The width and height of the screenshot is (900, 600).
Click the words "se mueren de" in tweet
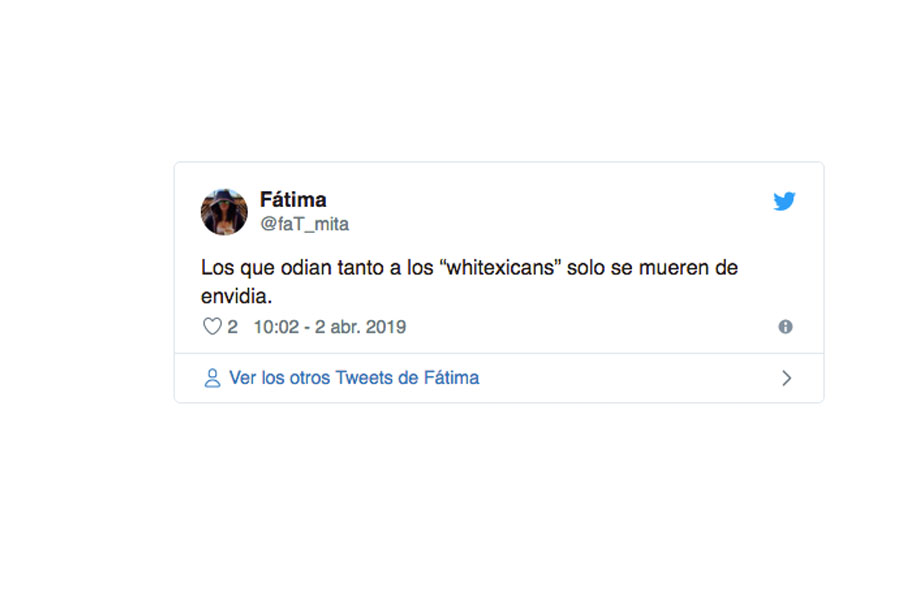point(674,268)
